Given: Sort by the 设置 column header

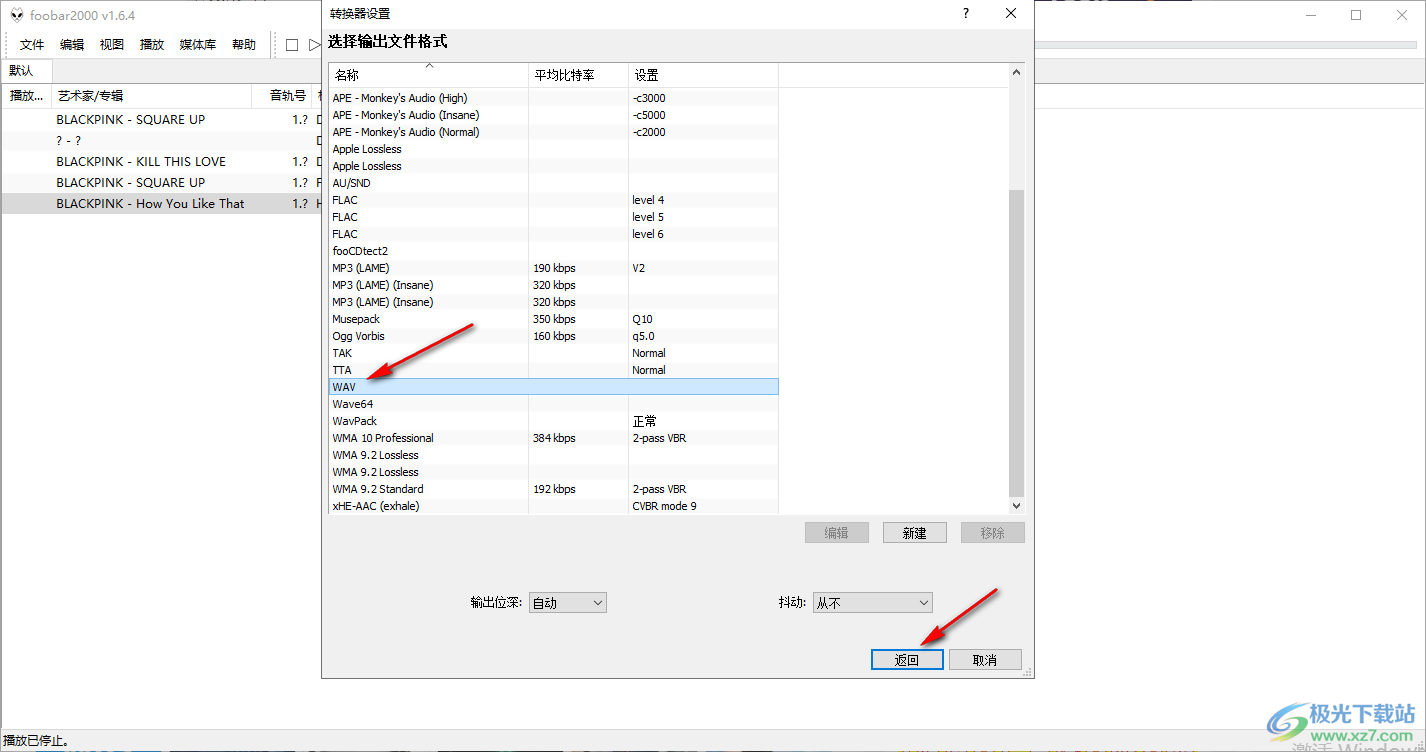Looking at the screenshot, I should pos(704,75).
